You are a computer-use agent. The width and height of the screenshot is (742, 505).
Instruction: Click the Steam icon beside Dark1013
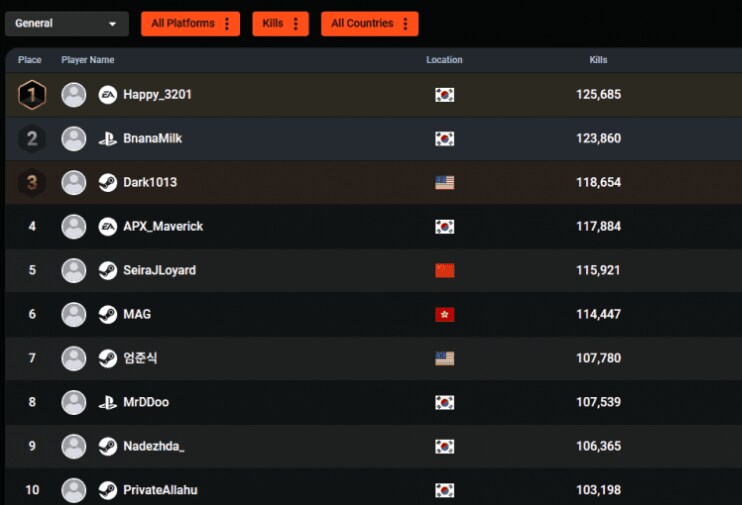pos(108,183)
